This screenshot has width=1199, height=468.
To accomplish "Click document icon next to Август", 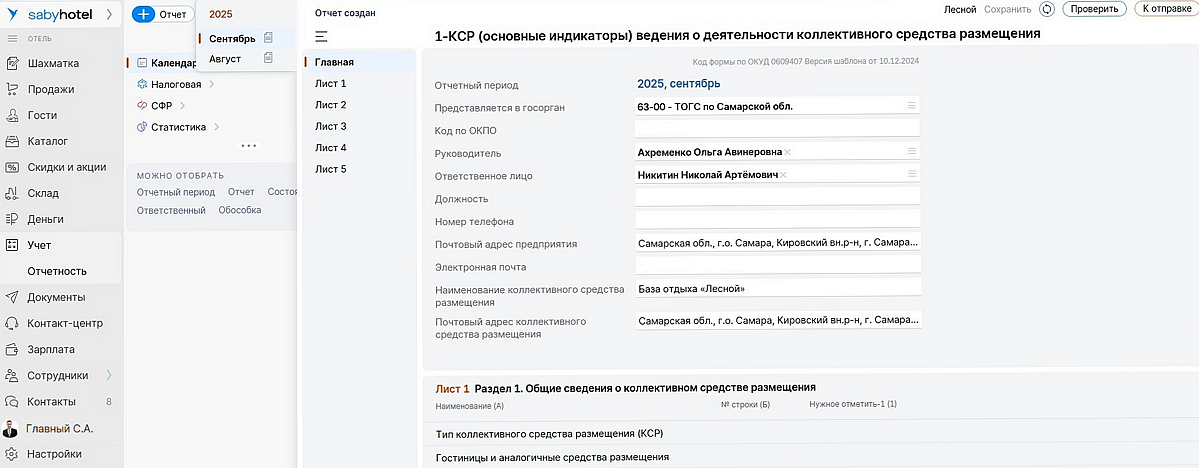I will pyautogui.click(x=268, y=59).
